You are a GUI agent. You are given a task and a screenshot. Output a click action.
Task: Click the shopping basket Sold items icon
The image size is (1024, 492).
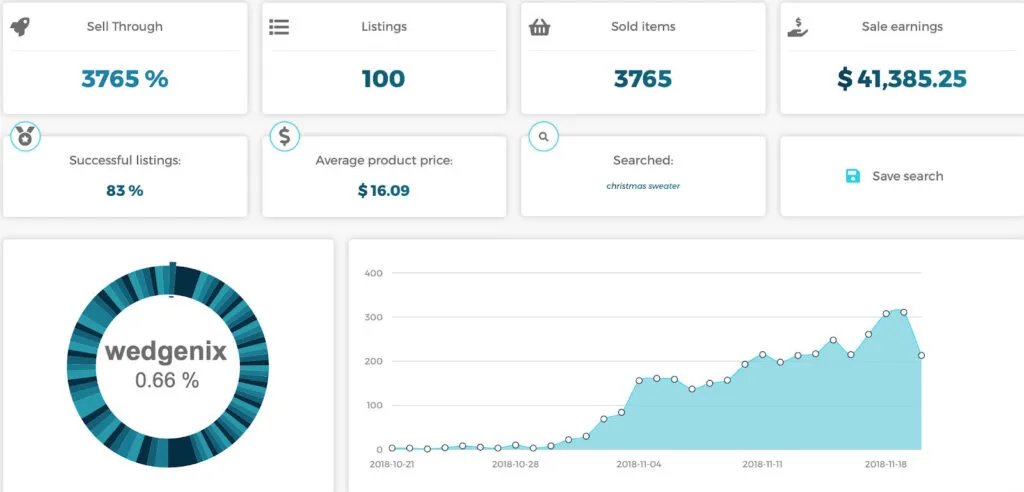pyautogui.click(x=539, y=27)
